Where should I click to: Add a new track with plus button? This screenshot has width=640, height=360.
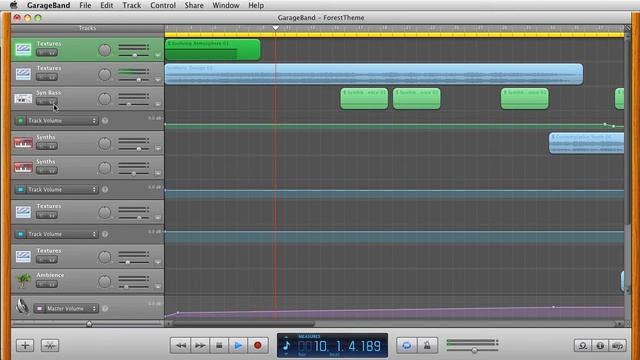click(x=25, y=345)
